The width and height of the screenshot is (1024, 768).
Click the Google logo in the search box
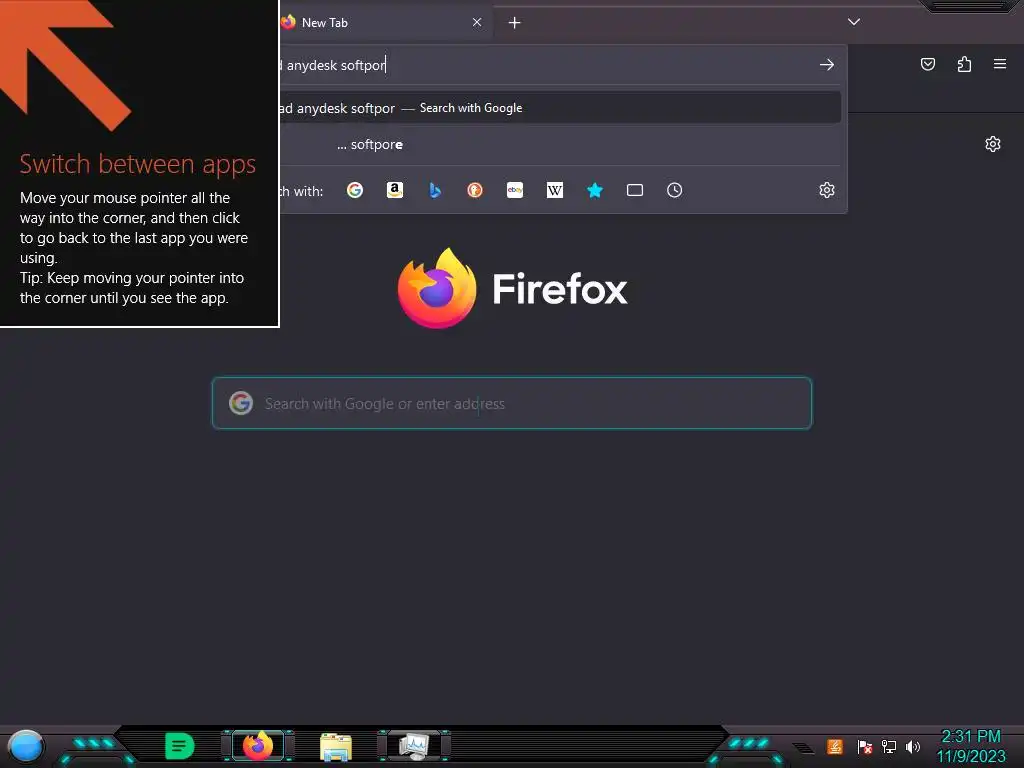coord(241,403)
